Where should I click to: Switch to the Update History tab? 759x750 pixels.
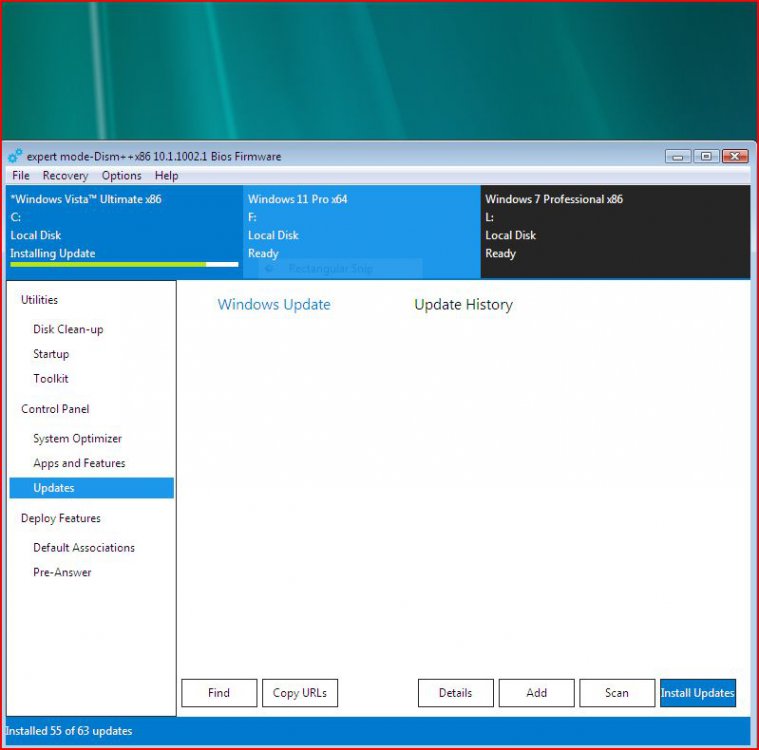tap(463, 305)
